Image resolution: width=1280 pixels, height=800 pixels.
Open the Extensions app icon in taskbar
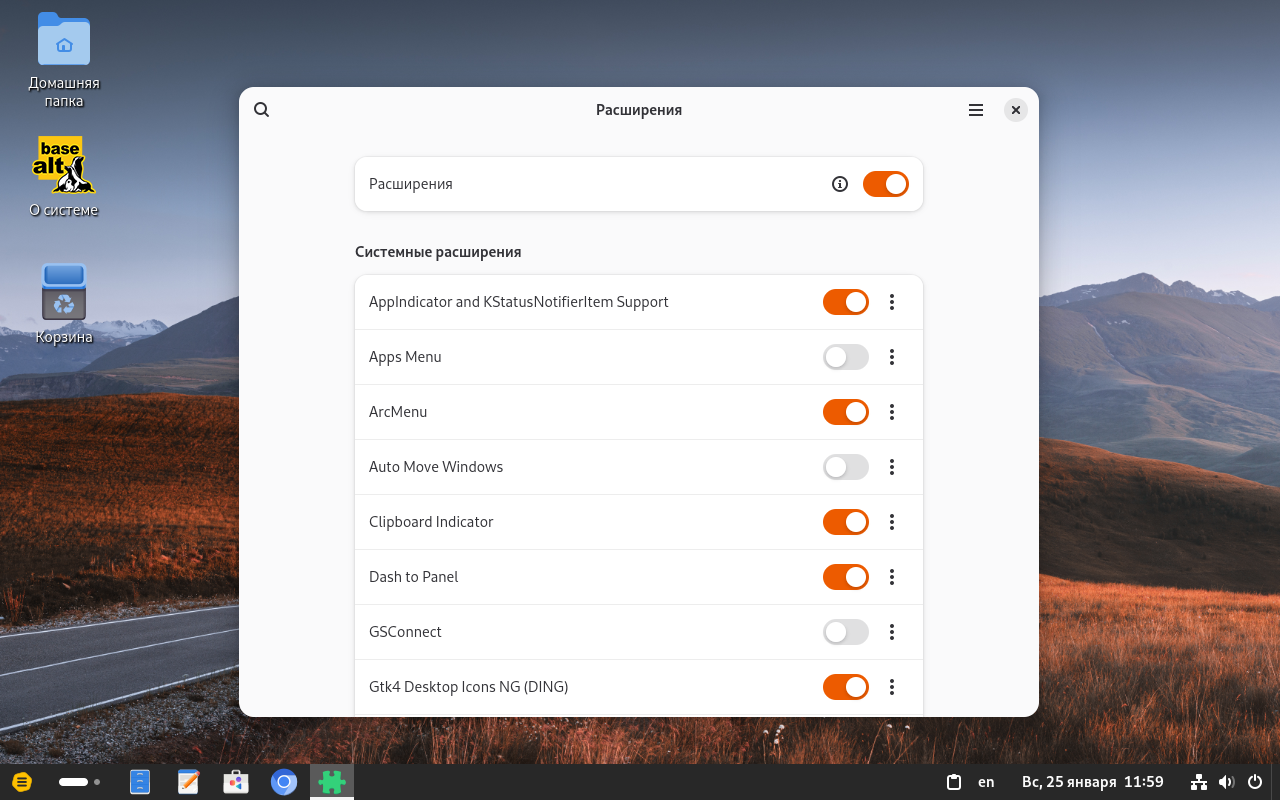click(331, 781)
